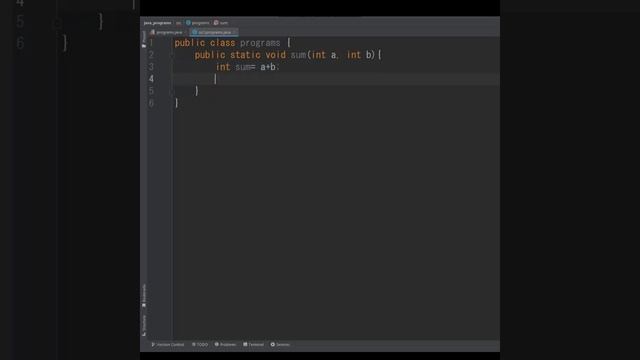Click the sum method breadcrumb
Viewport: 640px width, 360px height.
(x=221, y=23)
